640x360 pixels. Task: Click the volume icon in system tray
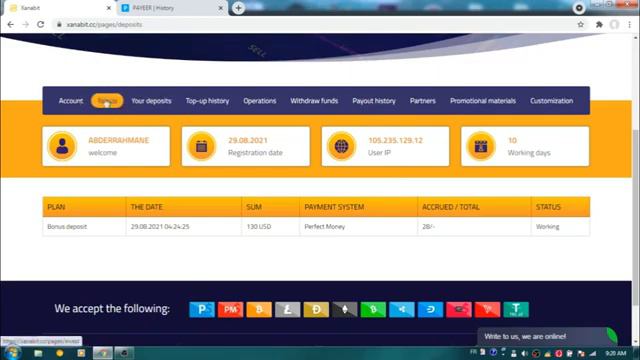tap(524, 353)
